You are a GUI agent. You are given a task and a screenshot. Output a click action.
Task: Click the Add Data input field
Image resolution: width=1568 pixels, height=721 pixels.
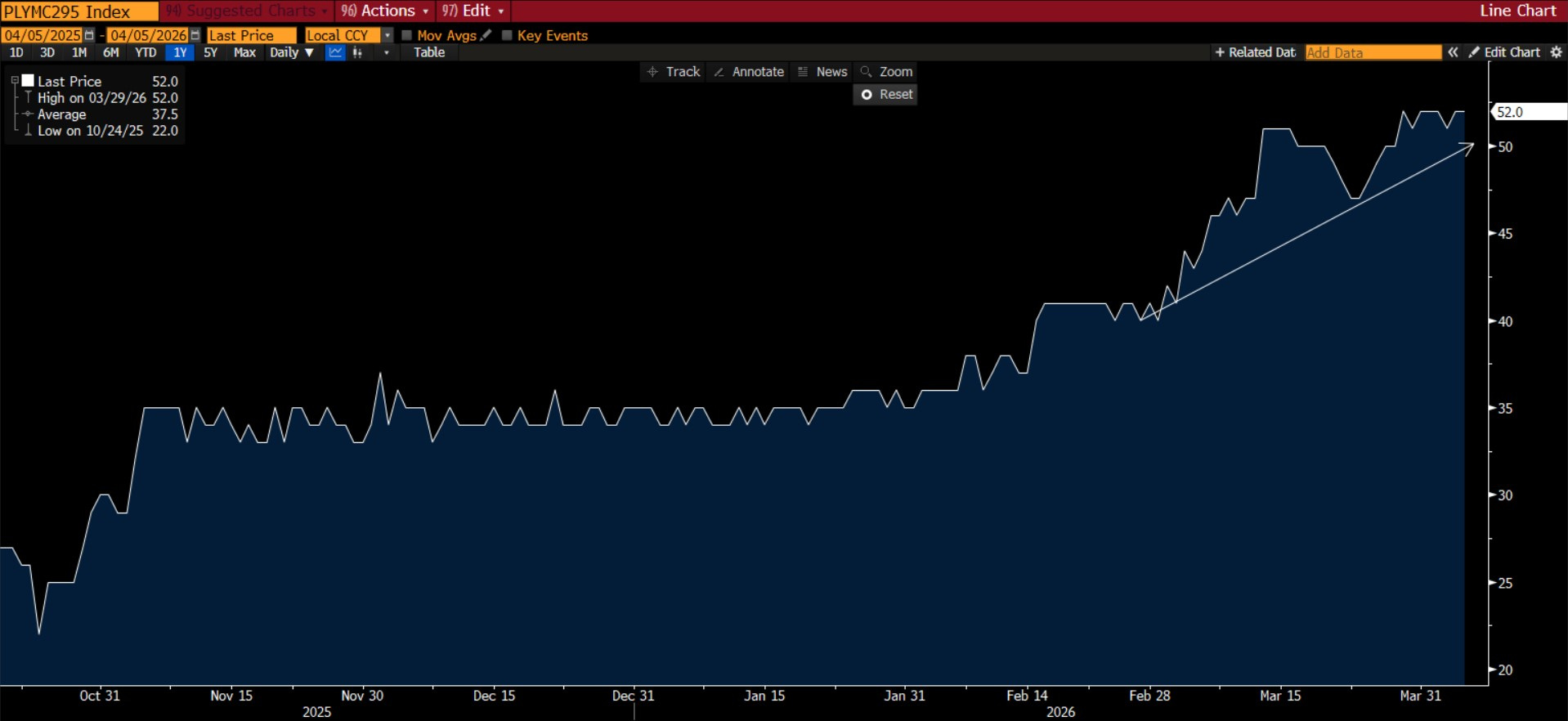(1373, 52)
